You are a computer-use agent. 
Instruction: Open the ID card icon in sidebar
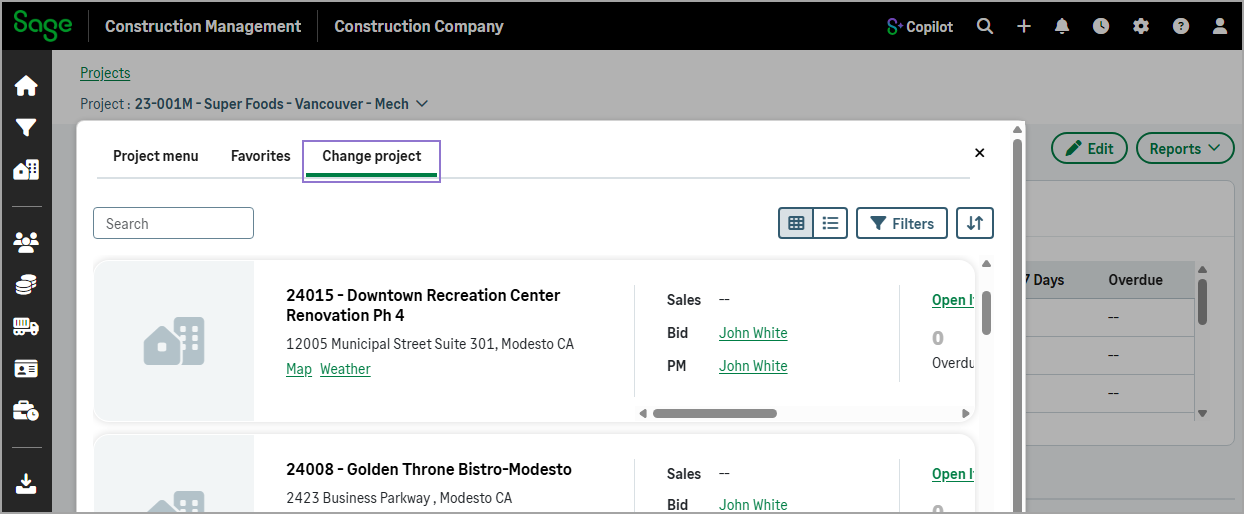coord(26,369)
